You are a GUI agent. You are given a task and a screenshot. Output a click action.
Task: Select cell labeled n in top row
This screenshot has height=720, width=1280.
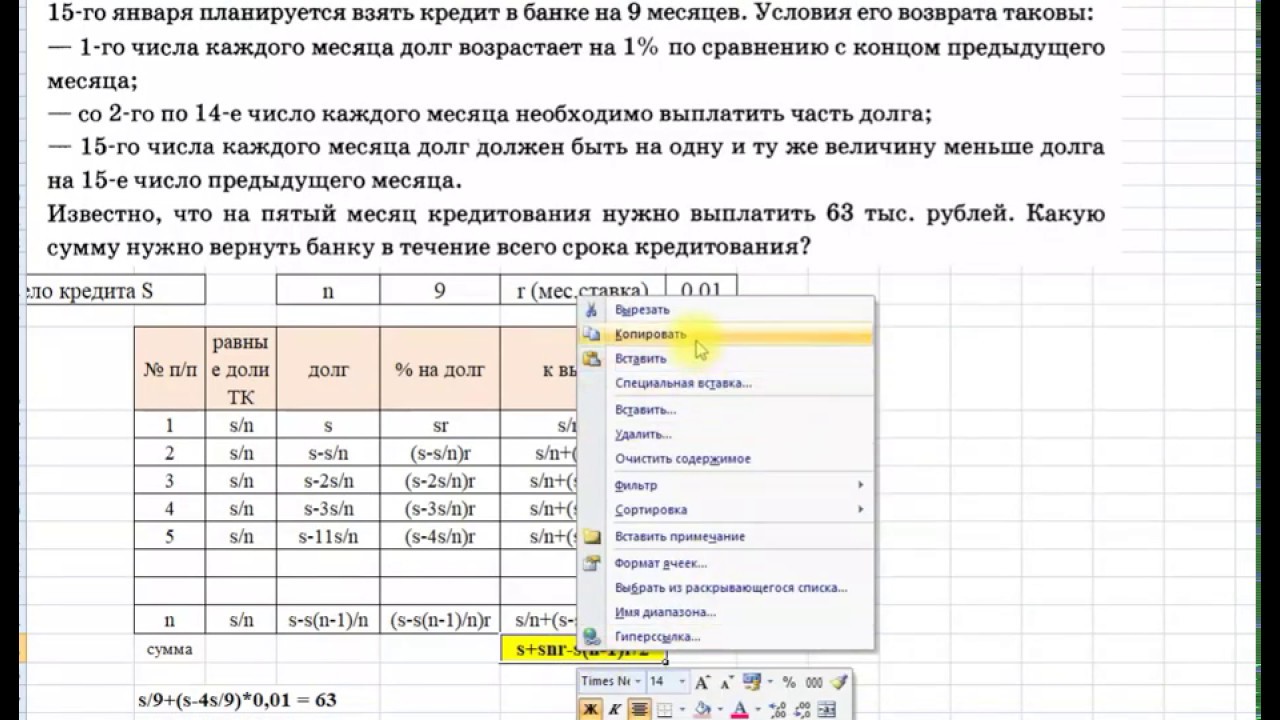point(328,291)
